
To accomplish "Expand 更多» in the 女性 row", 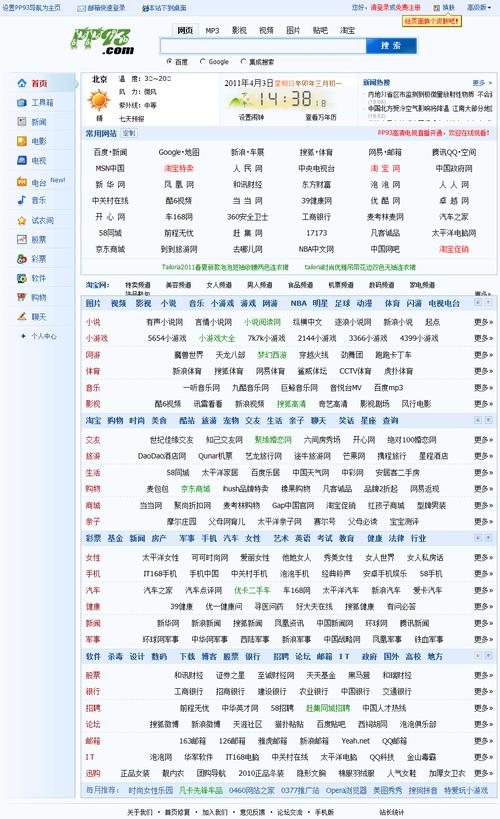I will pos(483,558).
